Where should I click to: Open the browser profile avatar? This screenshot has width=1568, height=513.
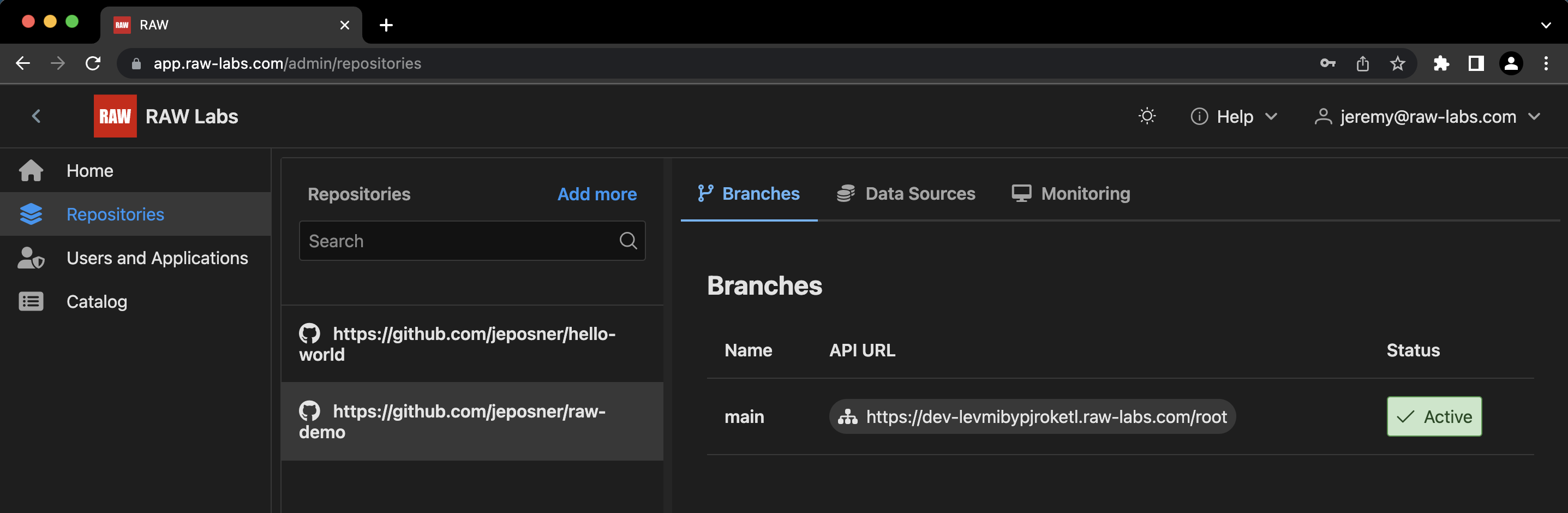click(x=1511, y=63)
